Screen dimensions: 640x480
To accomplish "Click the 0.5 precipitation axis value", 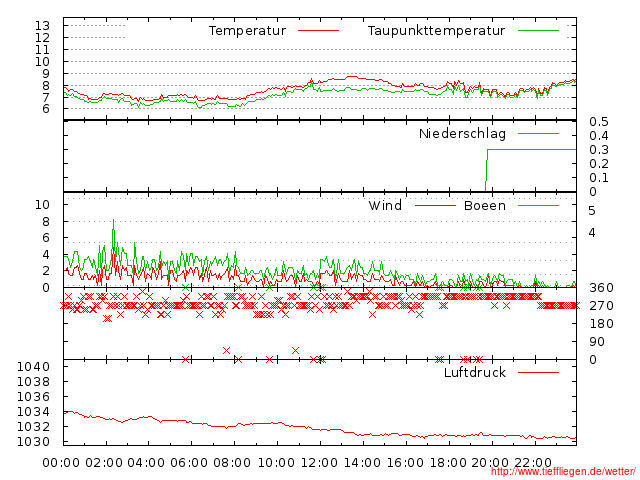I will click(599, 122).
